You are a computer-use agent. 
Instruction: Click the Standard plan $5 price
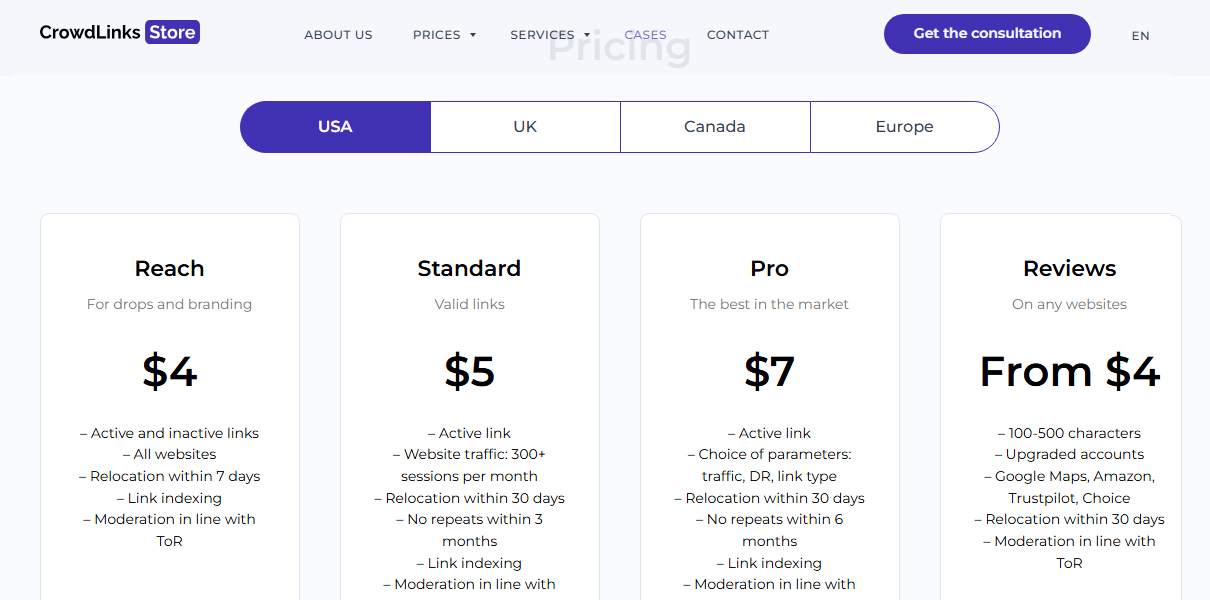point(469,371)
